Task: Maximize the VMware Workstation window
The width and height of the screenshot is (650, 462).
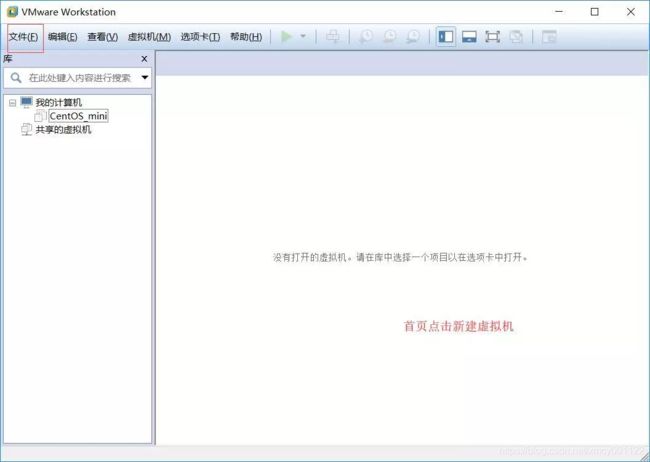Action: (x=594, y=12)
